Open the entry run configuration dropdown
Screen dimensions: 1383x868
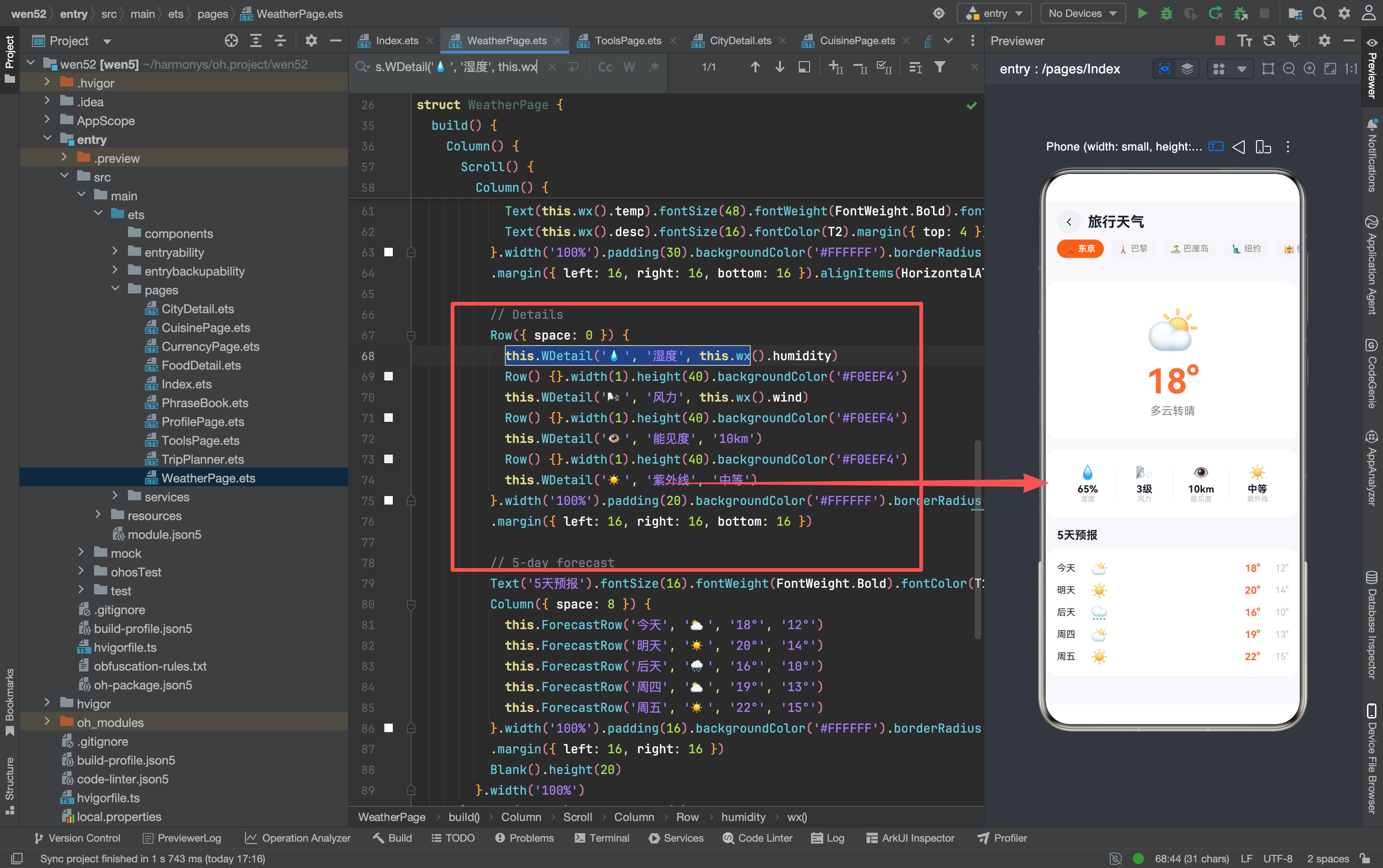[994, 13]
